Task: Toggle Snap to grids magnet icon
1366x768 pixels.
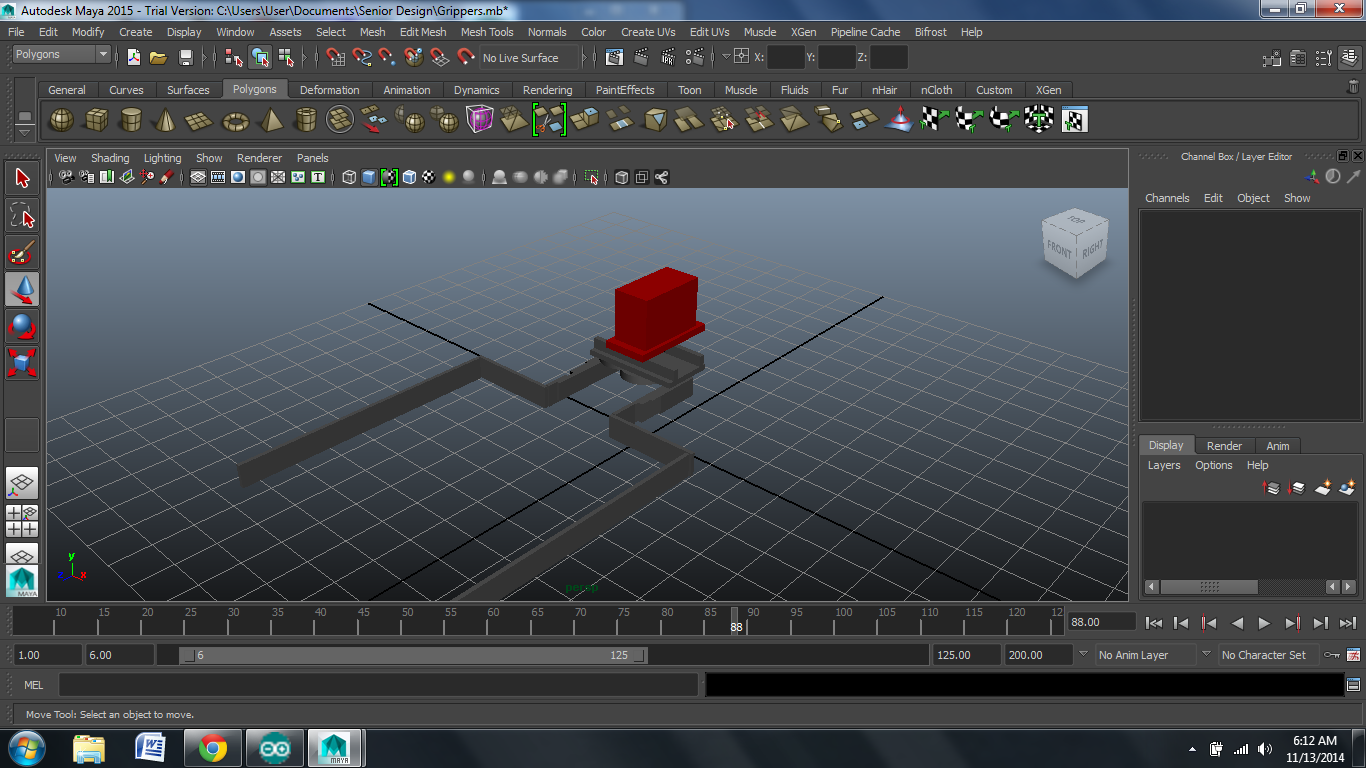Action: tap(335, 58)
